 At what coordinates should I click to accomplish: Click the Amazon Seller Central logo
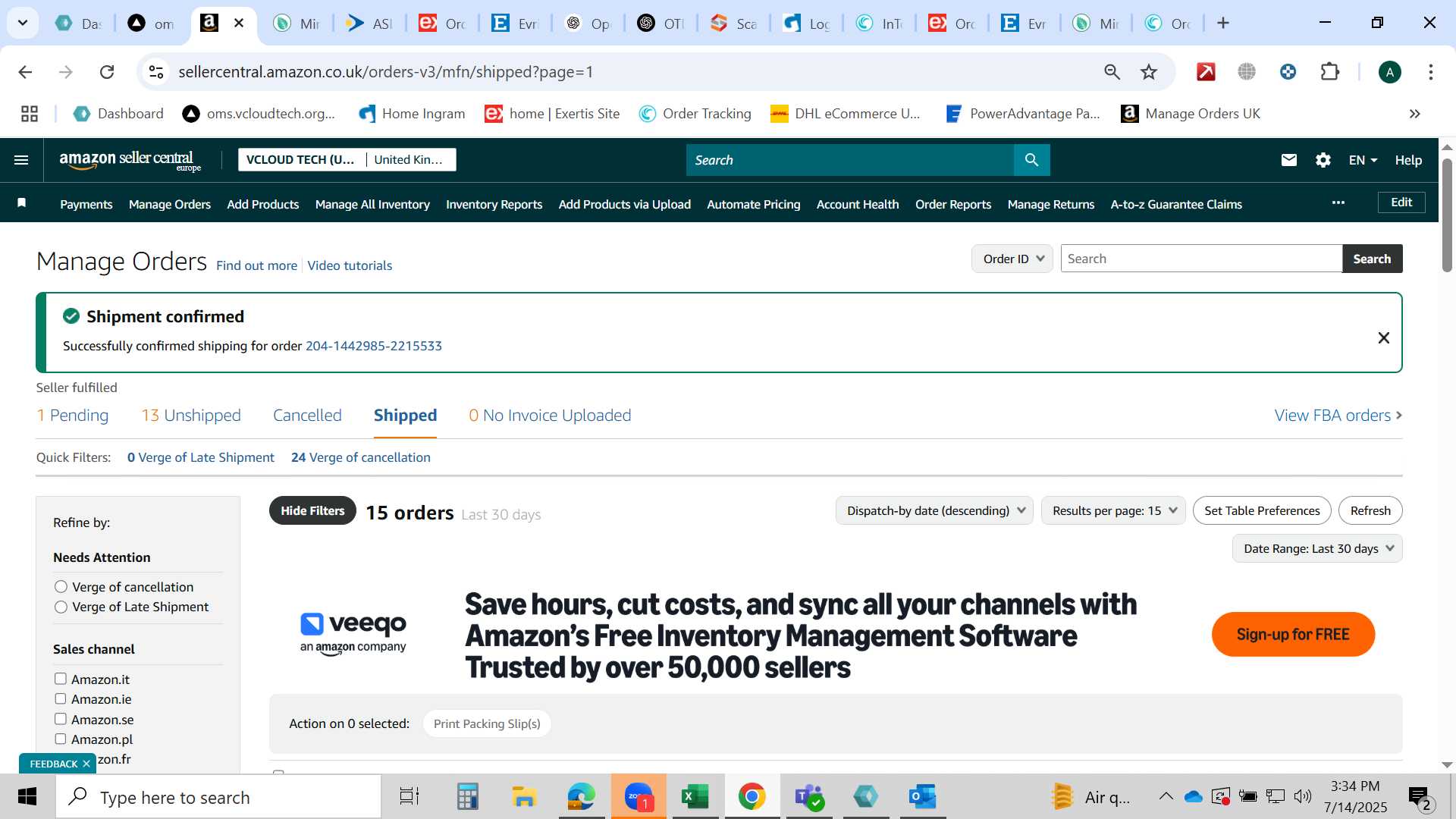click(130, 160)
